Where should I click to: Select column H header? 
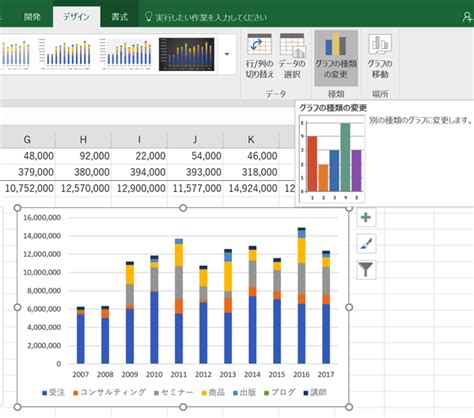pyautogui.click(x=83, y=139)
